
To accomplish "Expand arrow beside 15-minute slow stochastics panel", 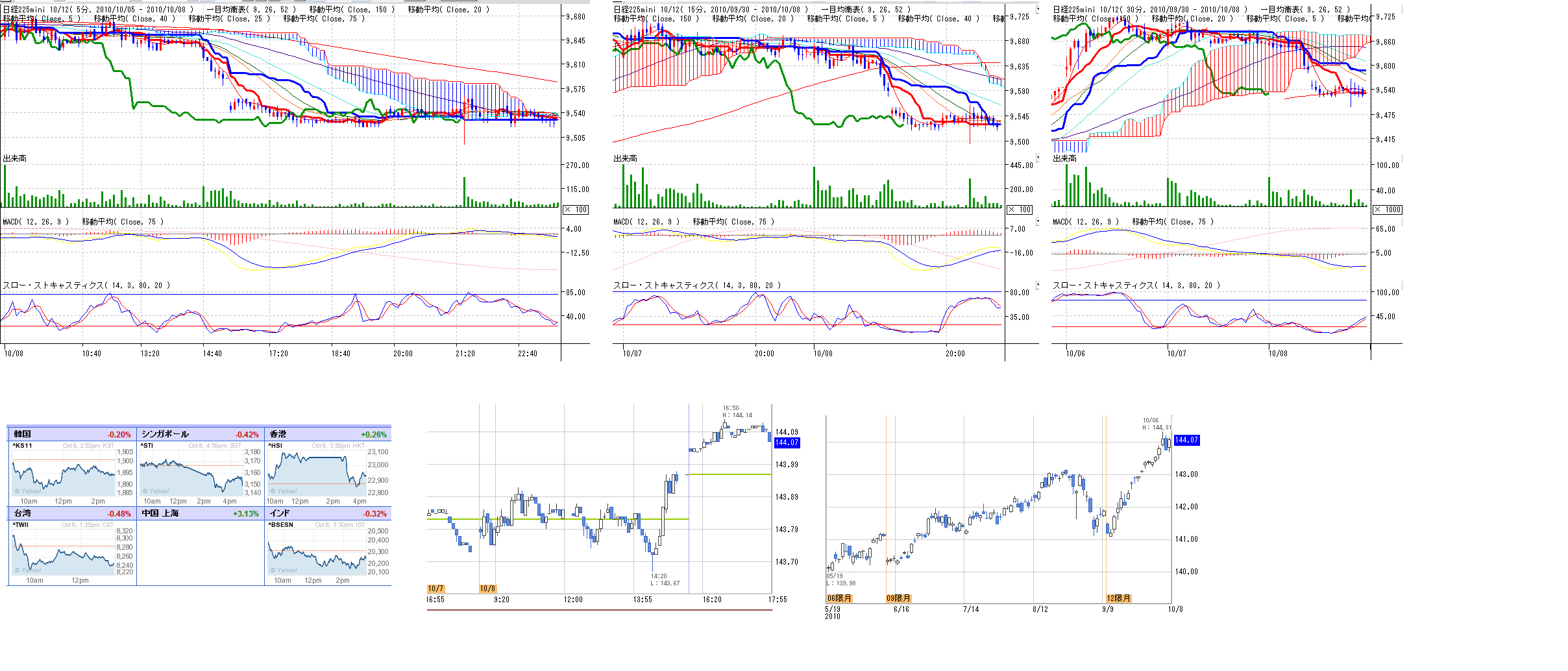I will 1037,285.
